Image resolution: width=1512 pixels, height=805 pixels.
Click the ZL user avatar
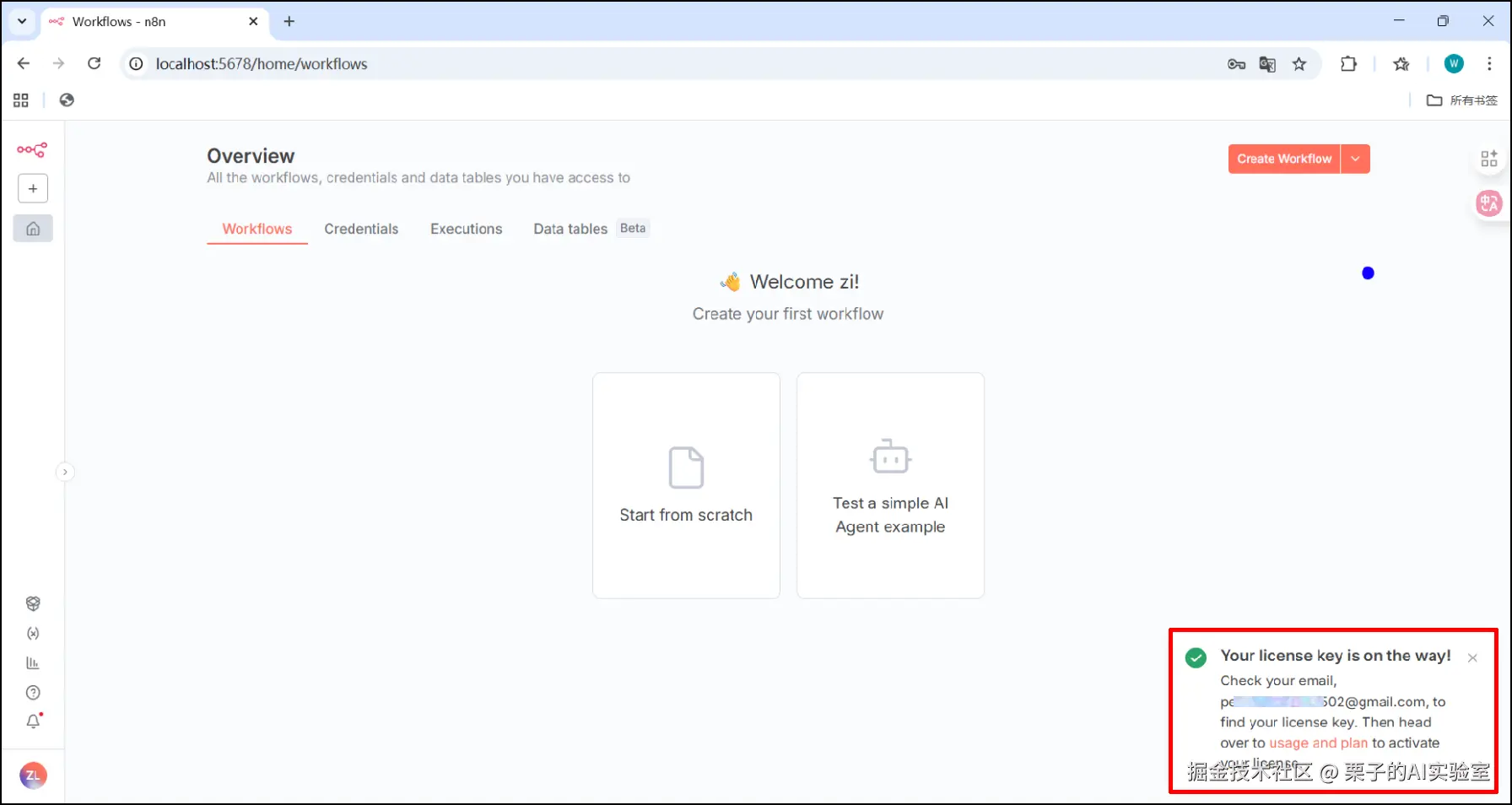tap(33, 775)
